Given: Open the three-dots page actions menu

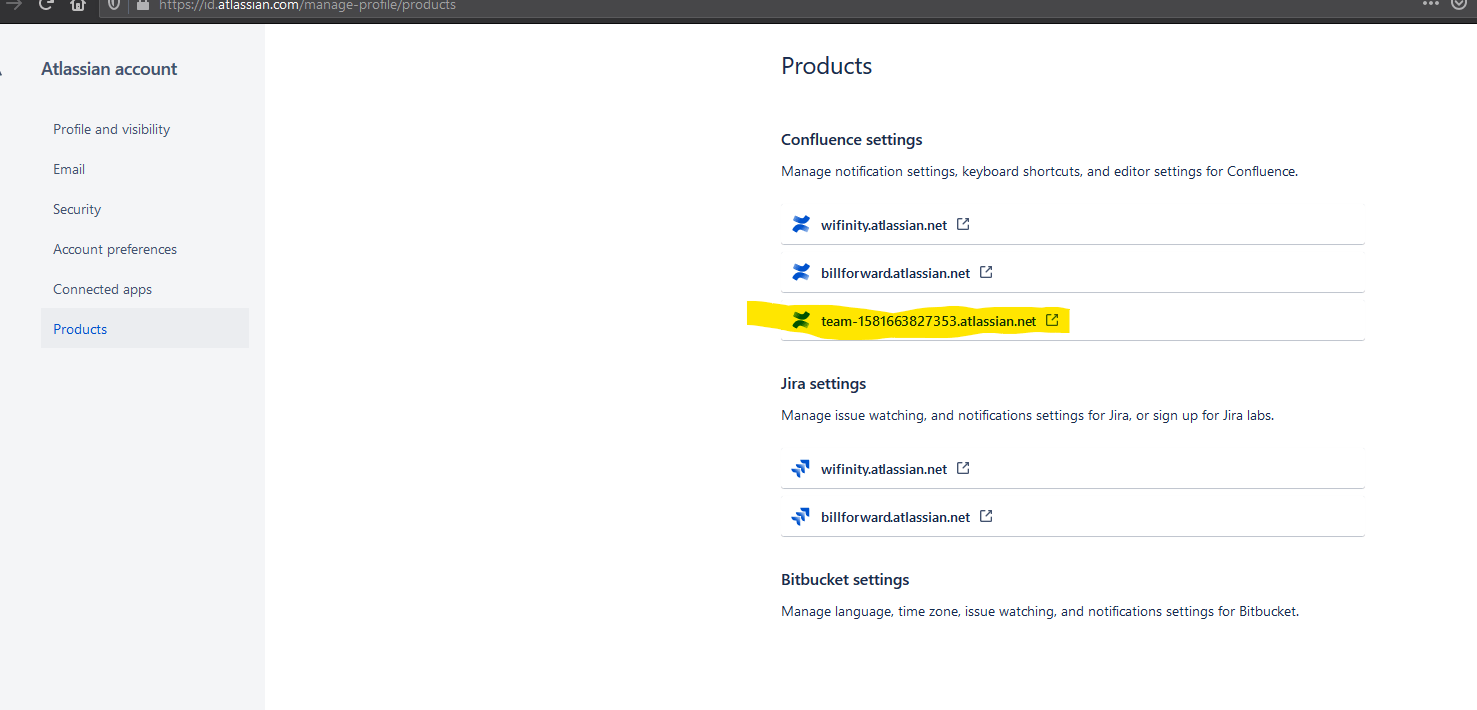Looking at the screenshot, I should pyautogui.click(x=1431, y=5).
